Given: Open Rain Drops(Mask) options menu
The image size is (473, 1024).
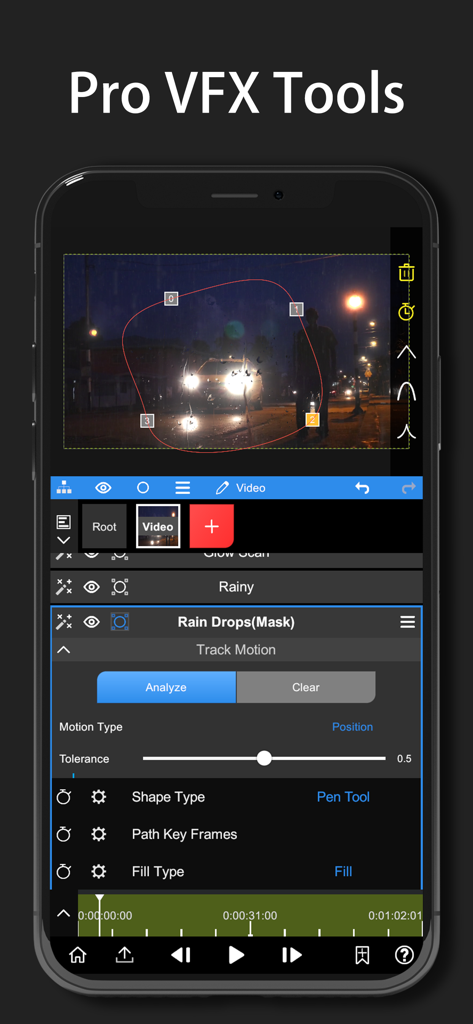Looking at the screenshot, I should tap(408, 622).
